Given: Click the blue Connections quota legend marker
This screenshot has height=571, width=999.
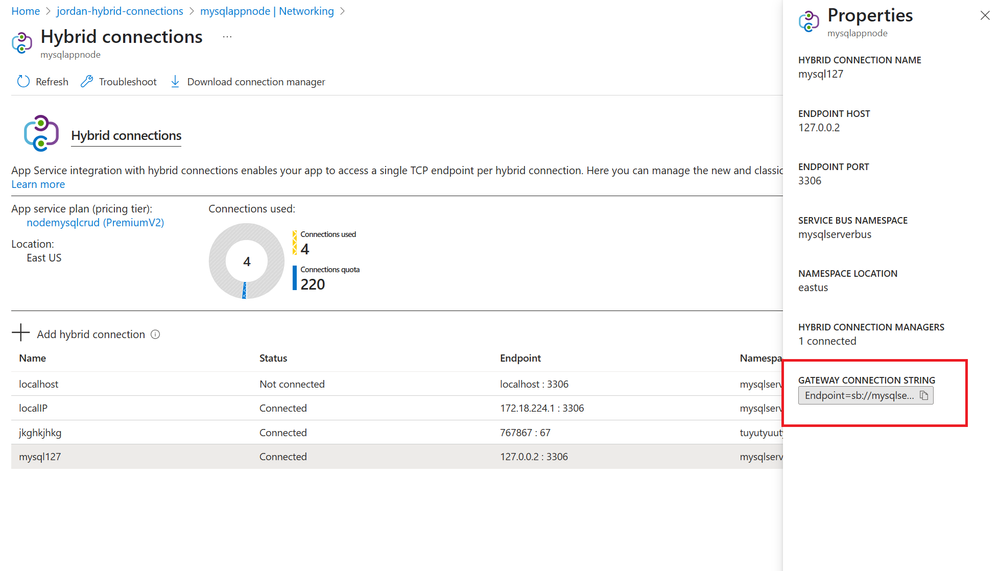Looking at the screenshot, I should [x=294, y=278].
